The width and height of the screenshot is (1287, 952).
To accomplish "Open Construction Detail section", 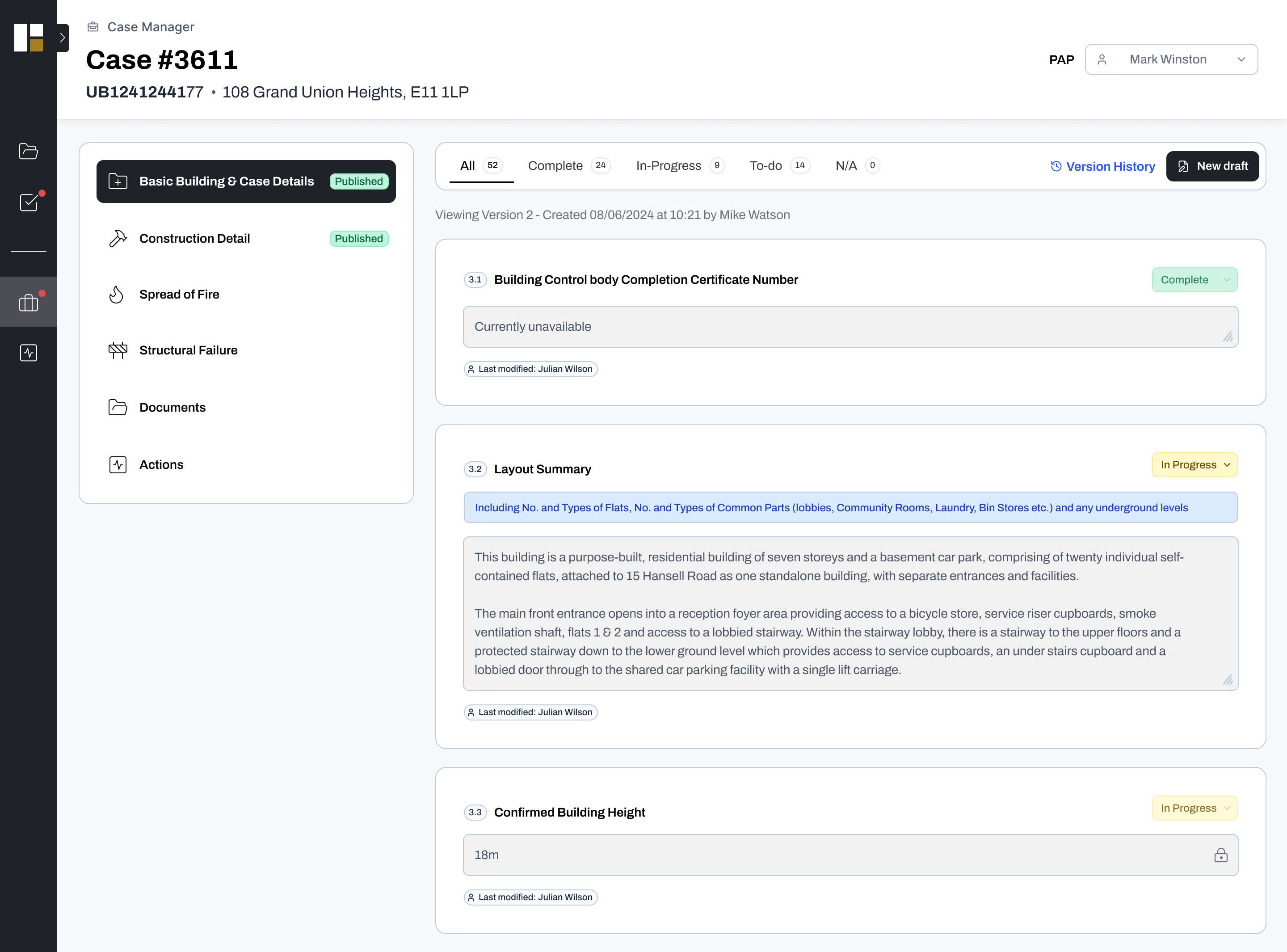I will [246, 239].
